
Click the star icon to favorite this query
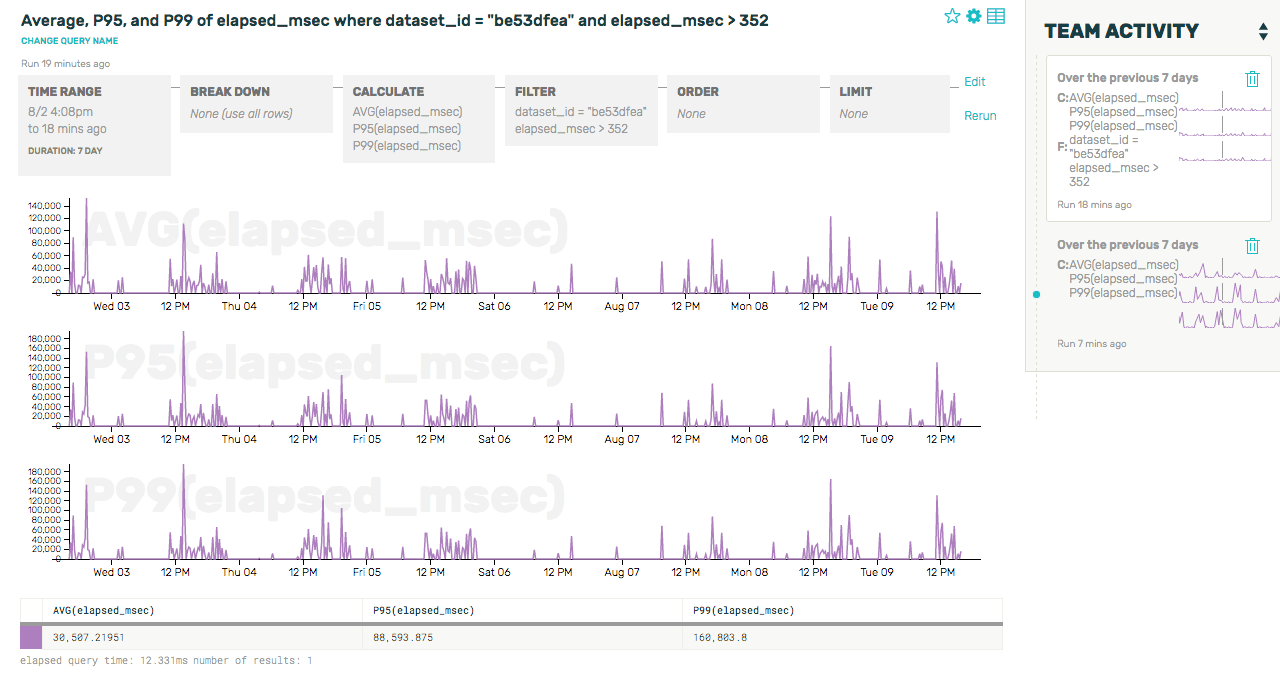pyautogui.click(x=952, y=16)
